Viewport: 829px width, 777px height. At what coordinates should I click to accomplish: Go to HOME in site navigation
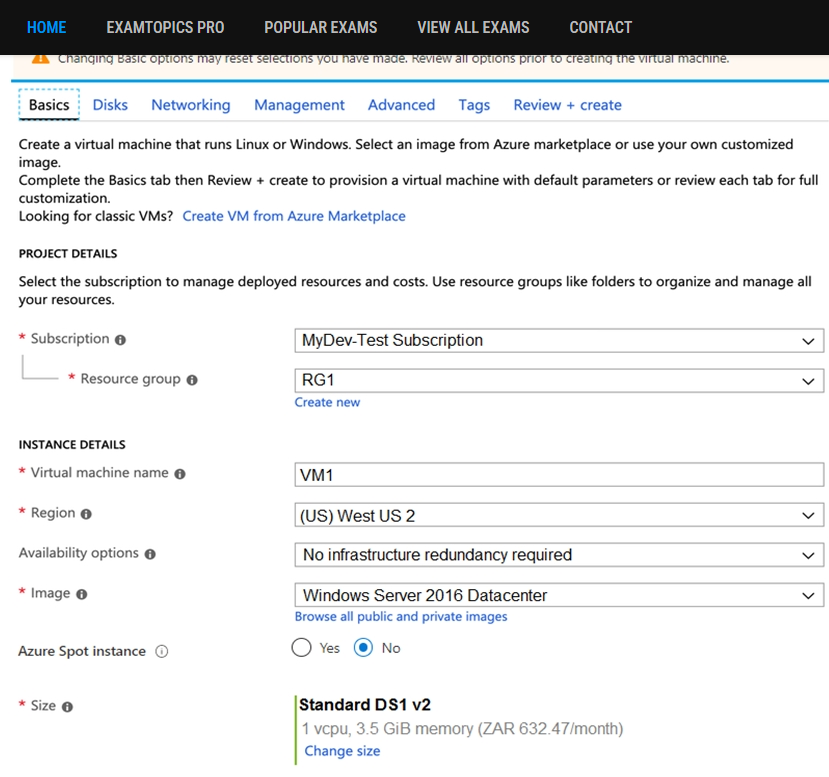tap(47, 27)
